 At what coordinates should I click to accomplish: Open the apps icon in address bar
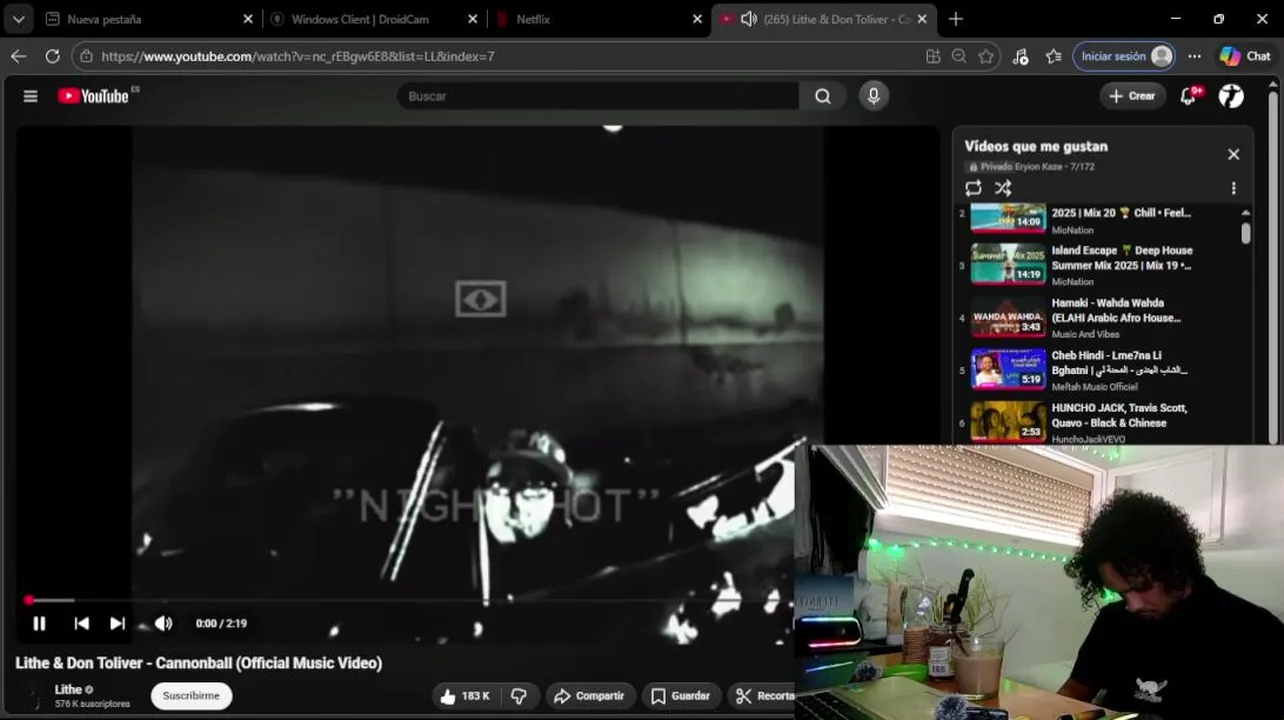point(933,56)
